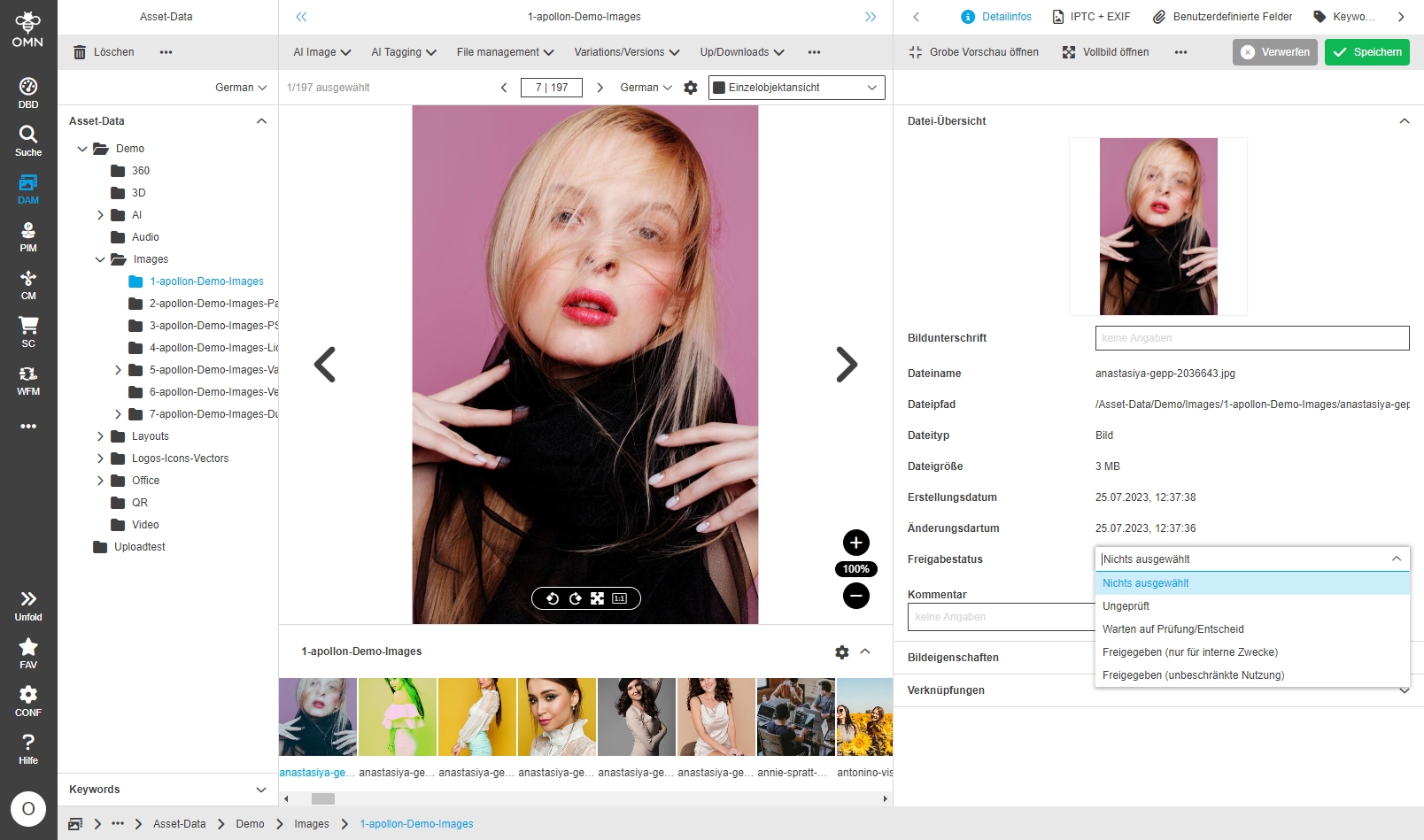
Task: Open the Variations/Versions dropdown menu
Action: pyautogui.click(x=627, y=52)
